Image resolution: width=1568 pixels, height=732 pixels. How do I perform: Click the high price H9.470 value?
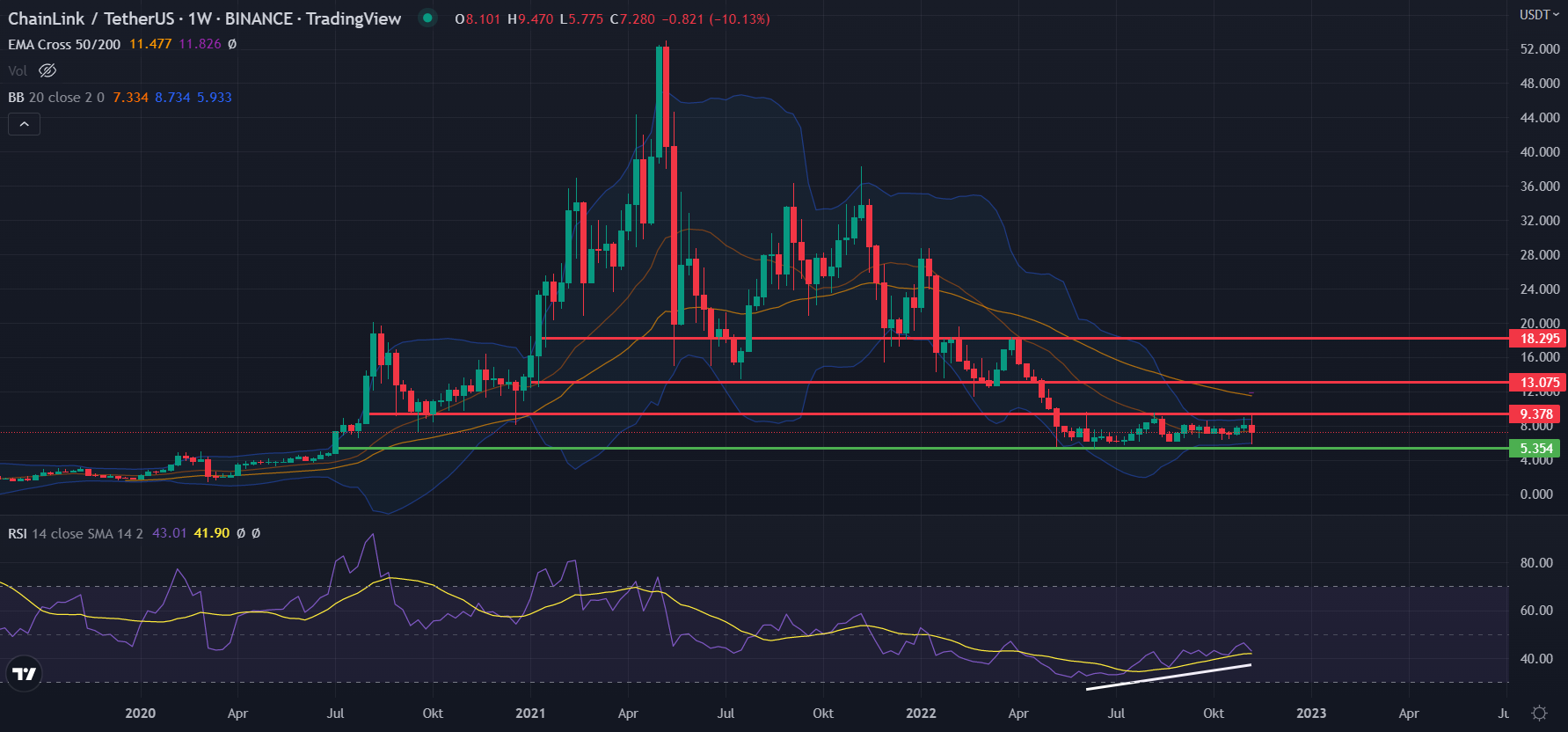530,18
